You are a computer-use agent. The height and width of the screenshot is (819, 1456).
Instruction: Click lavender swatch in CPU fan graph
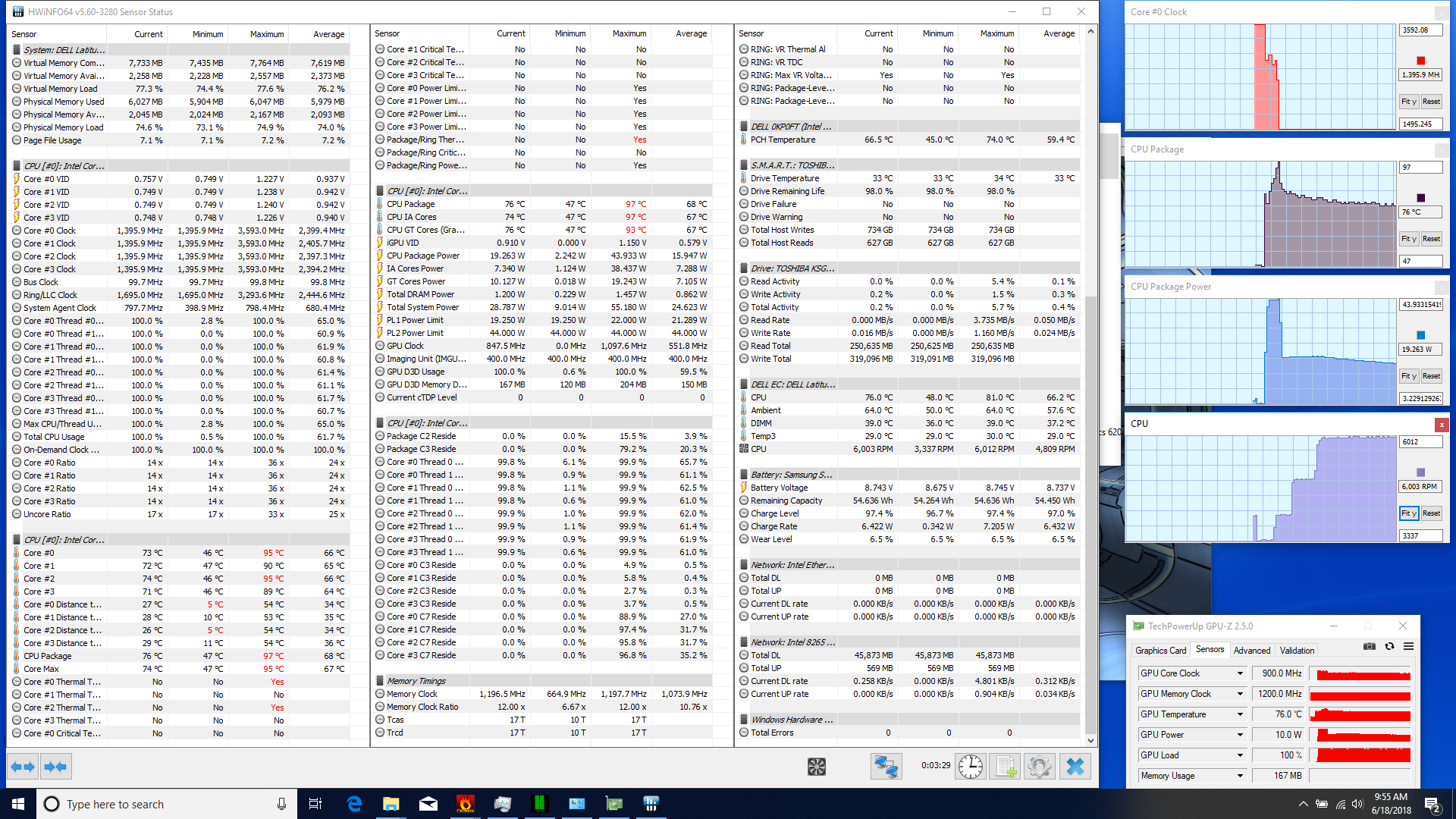[x=1420, y=472]
